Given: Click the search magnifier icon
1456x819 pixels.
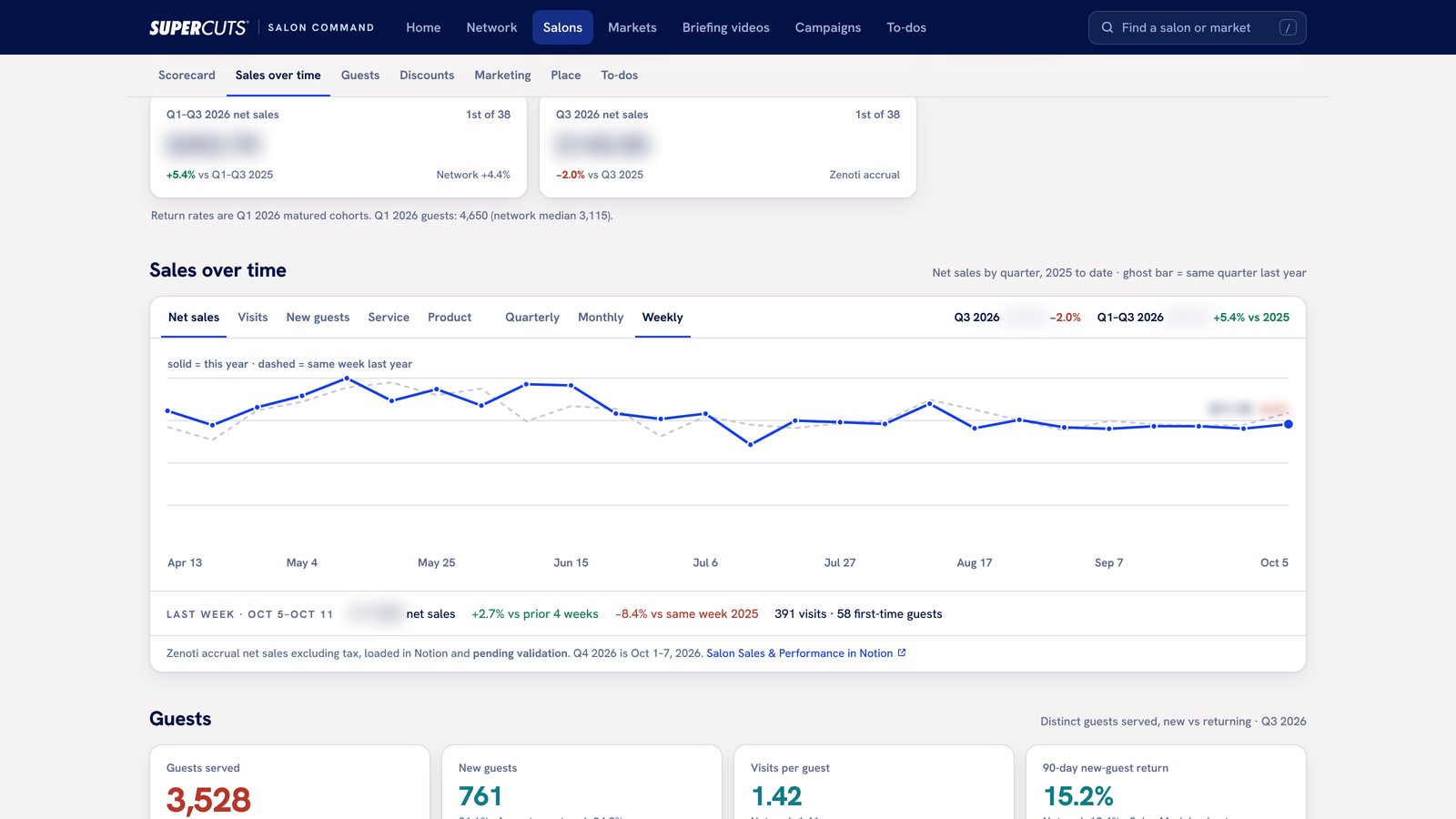Looking at the screenshot, I should point(1107,27).
